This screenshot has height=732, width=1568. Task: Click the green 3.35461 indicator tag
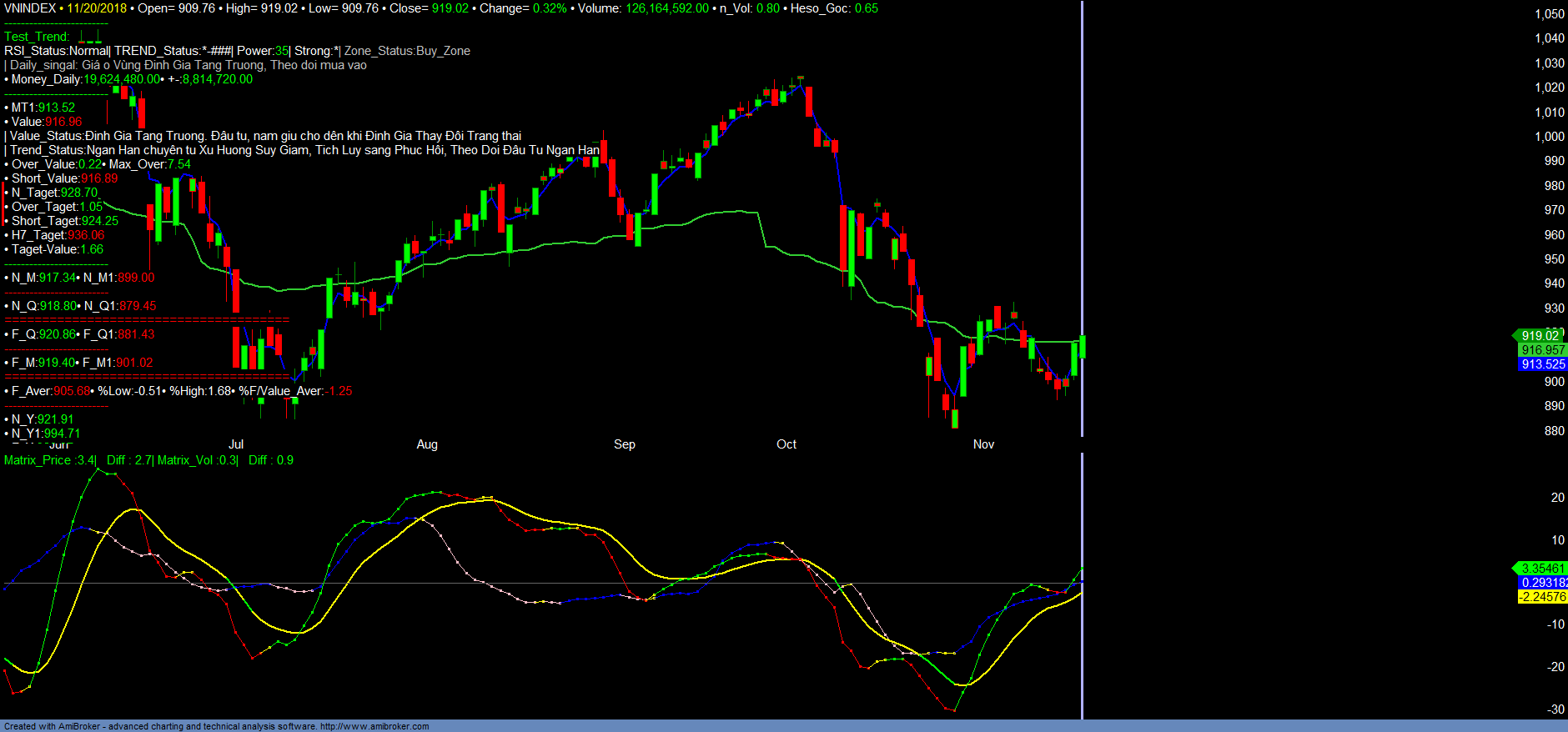click(1541, 569)
